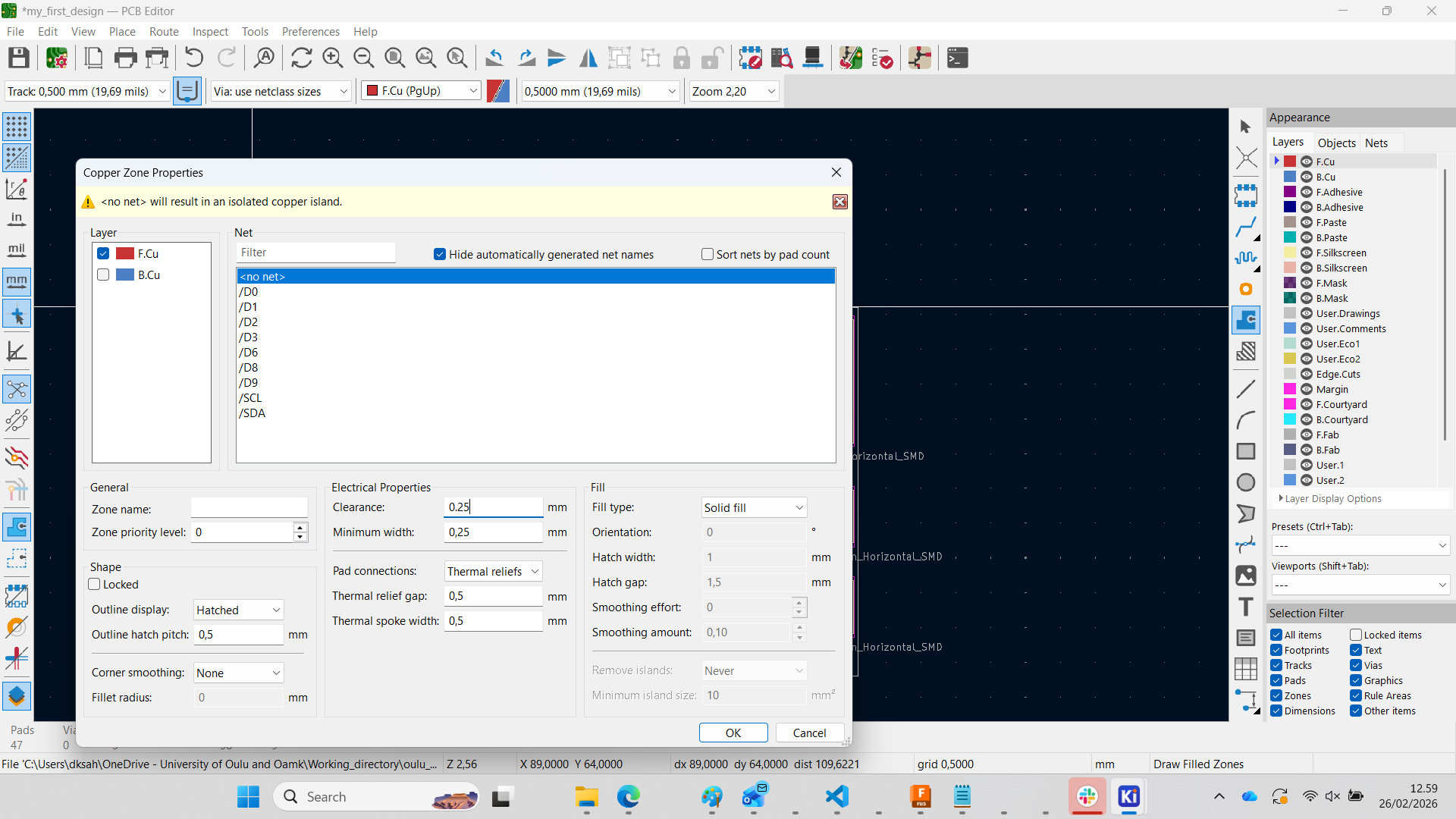
Task: Enable the B.Cu layer checkbox
Action: (x=104, y=275)
